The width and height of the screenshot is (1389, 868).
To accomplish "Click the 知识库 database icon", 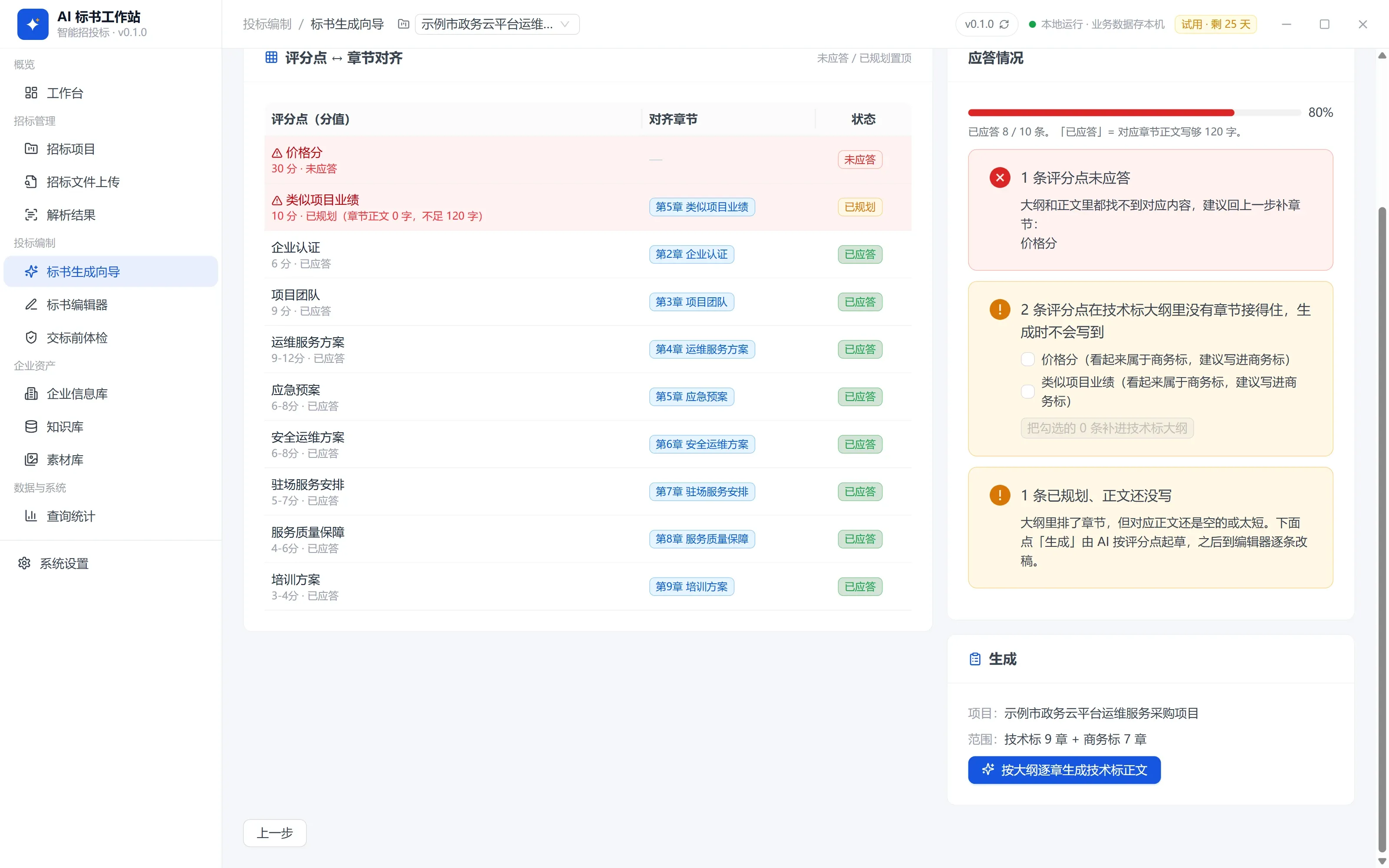I will (32, 427).
